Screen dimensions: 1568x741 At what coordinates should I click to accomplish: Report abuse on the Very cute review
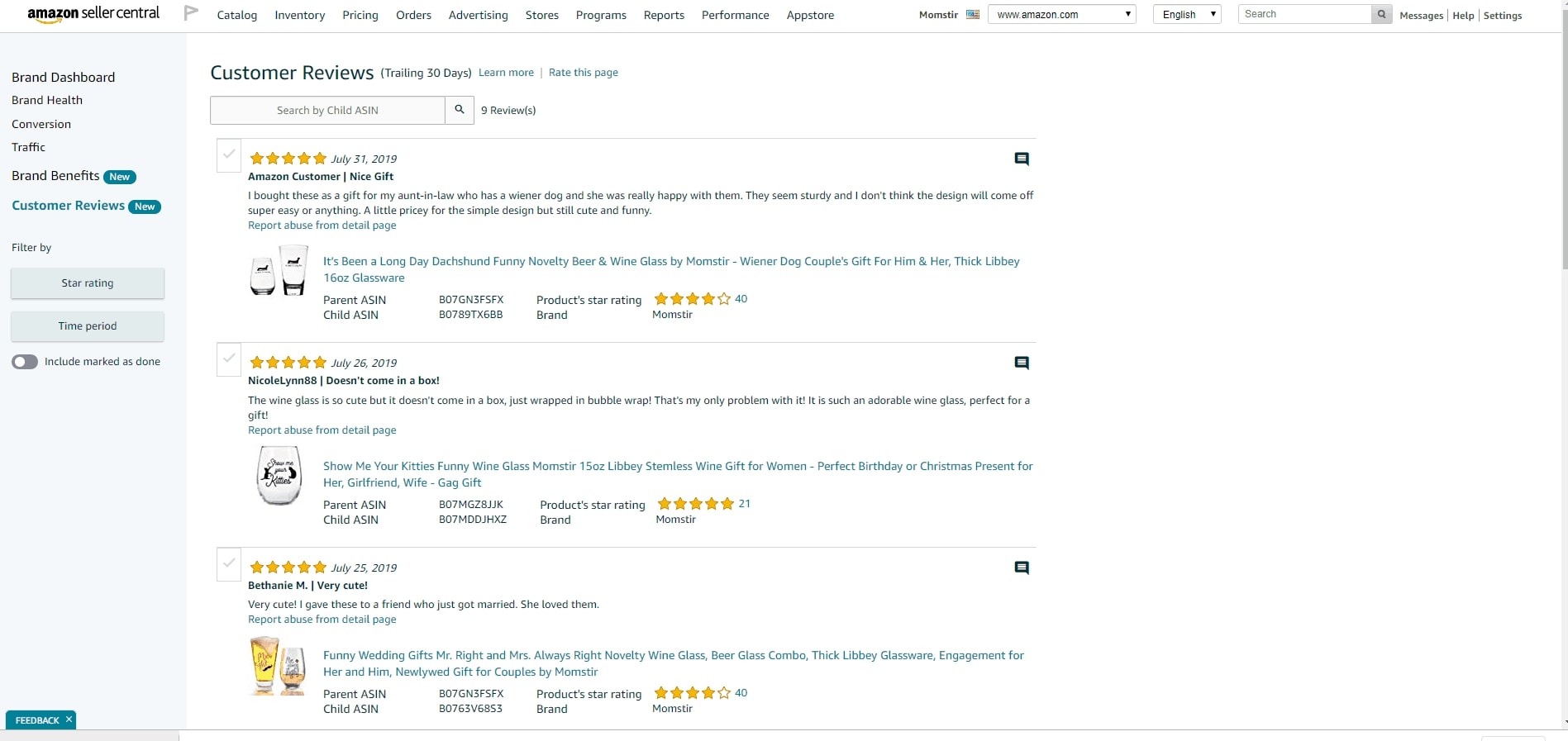[x=322, y=620]
